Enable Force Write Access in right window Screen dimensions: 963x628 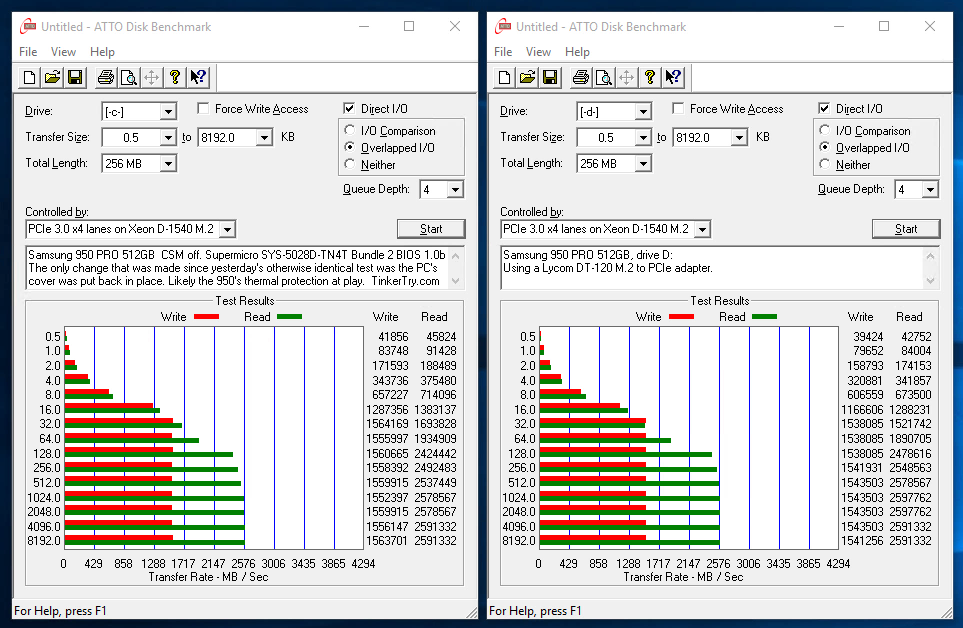tap(678, 109)
